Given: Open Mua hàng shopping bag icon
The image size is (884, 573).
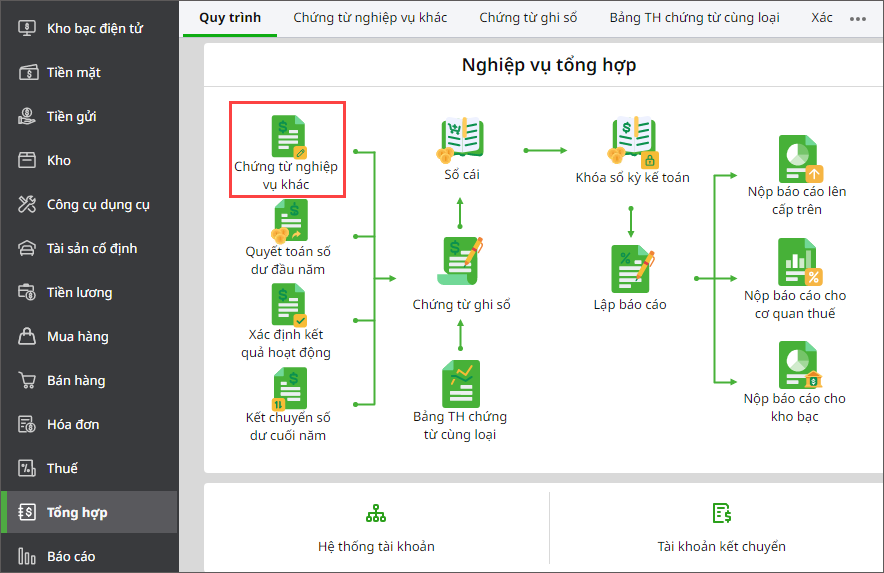Looking at the screenshot, I should coord(26,336).
